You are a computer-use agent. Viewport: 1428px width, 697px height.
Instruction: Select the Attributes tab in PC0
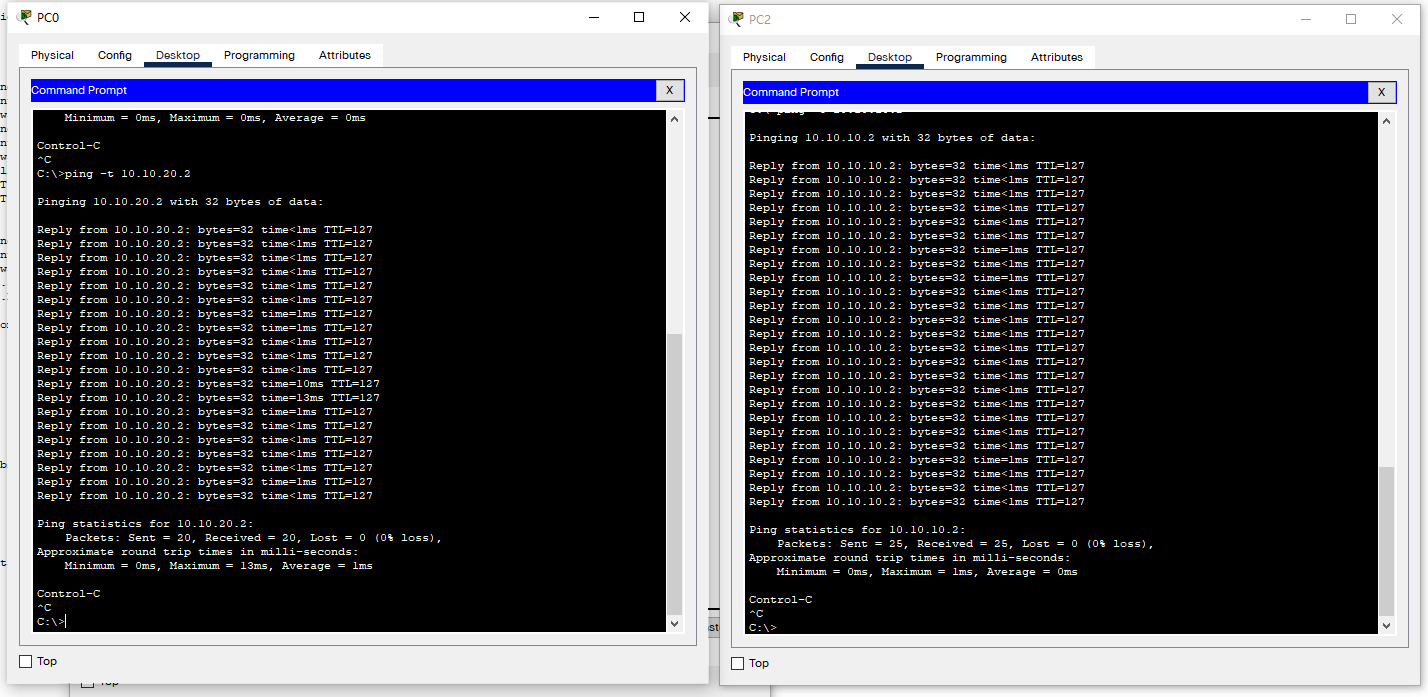click(345, 56)
